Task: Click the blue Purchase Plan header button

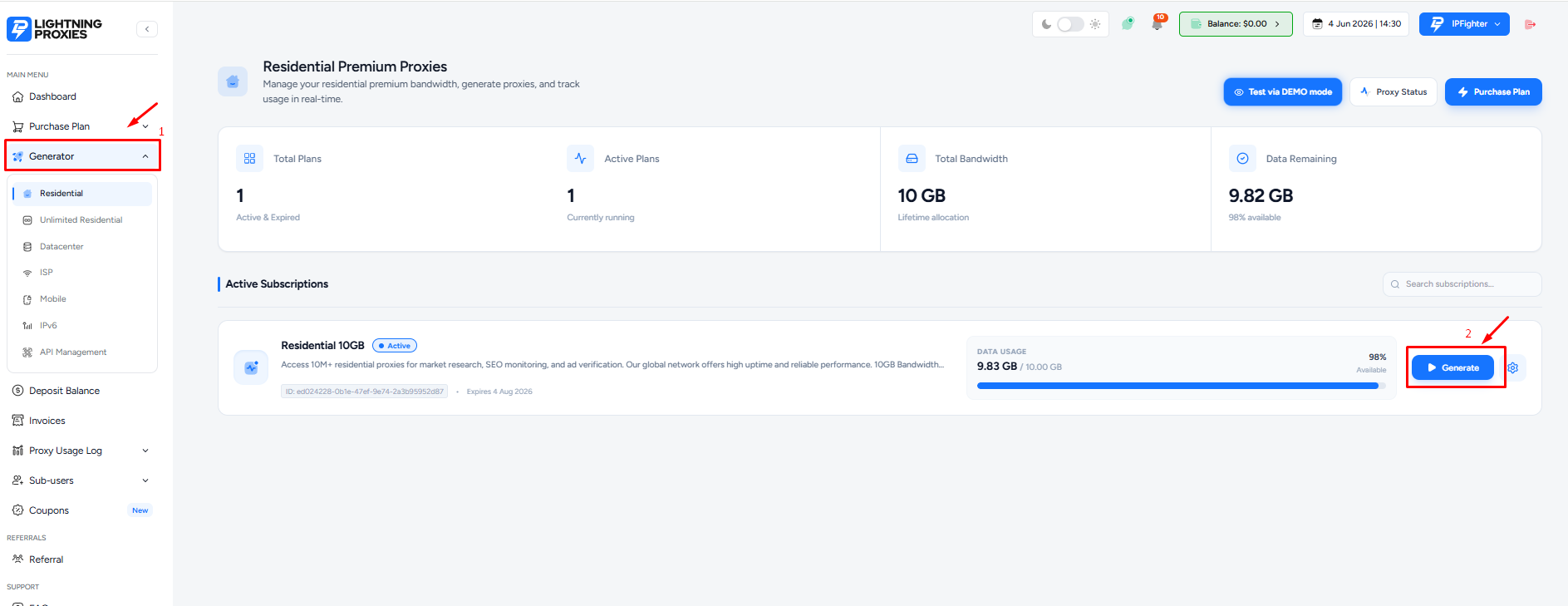Action: (x=1493, y=92)
